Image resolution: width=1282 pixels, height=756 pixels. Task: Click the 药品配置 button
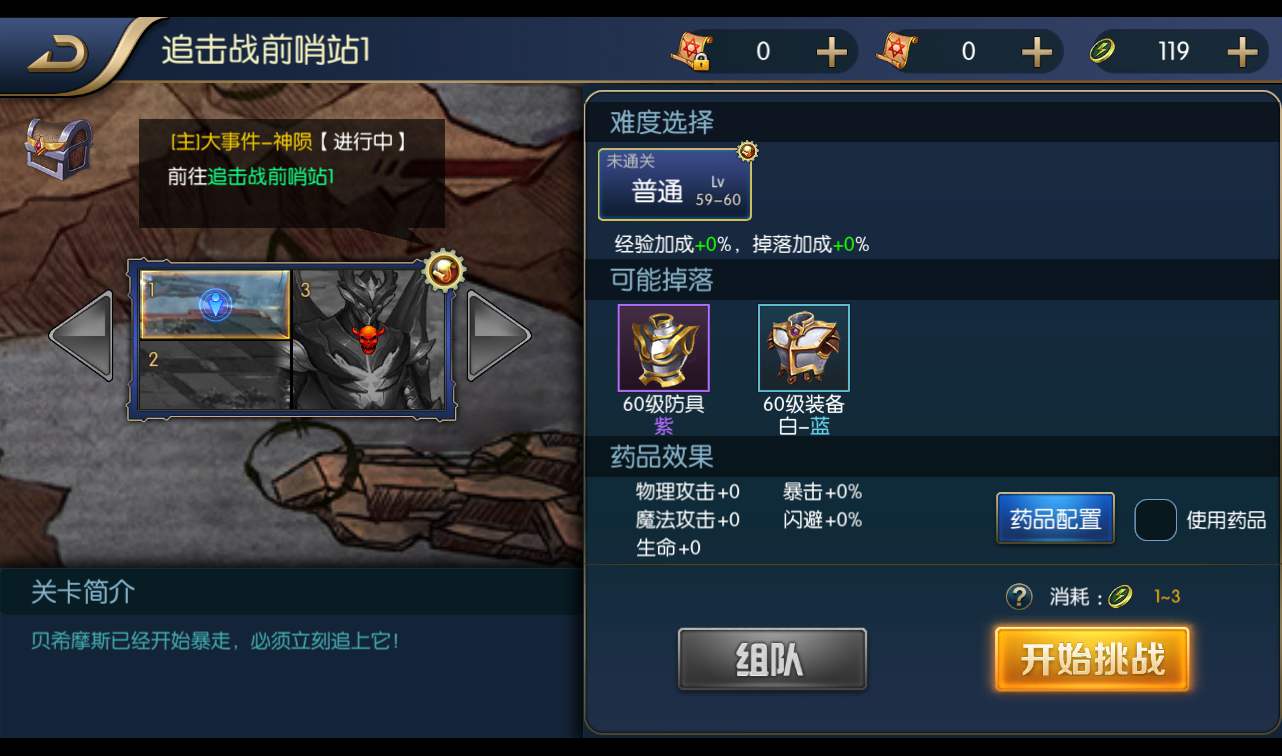[x=1055, y=519]
